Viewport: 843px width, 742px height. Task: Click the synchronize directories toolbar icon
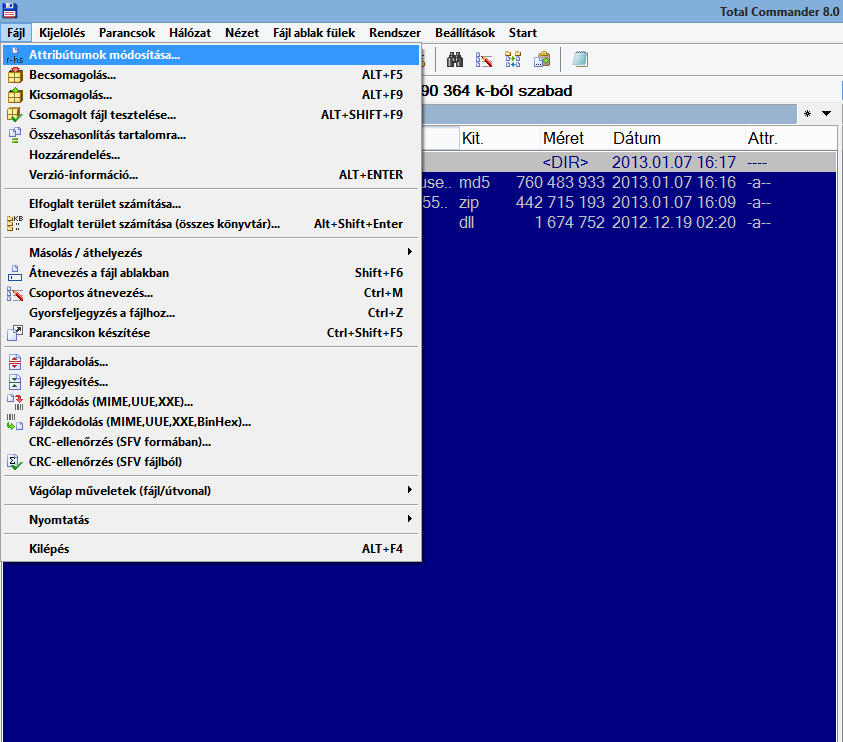(513, 59)
